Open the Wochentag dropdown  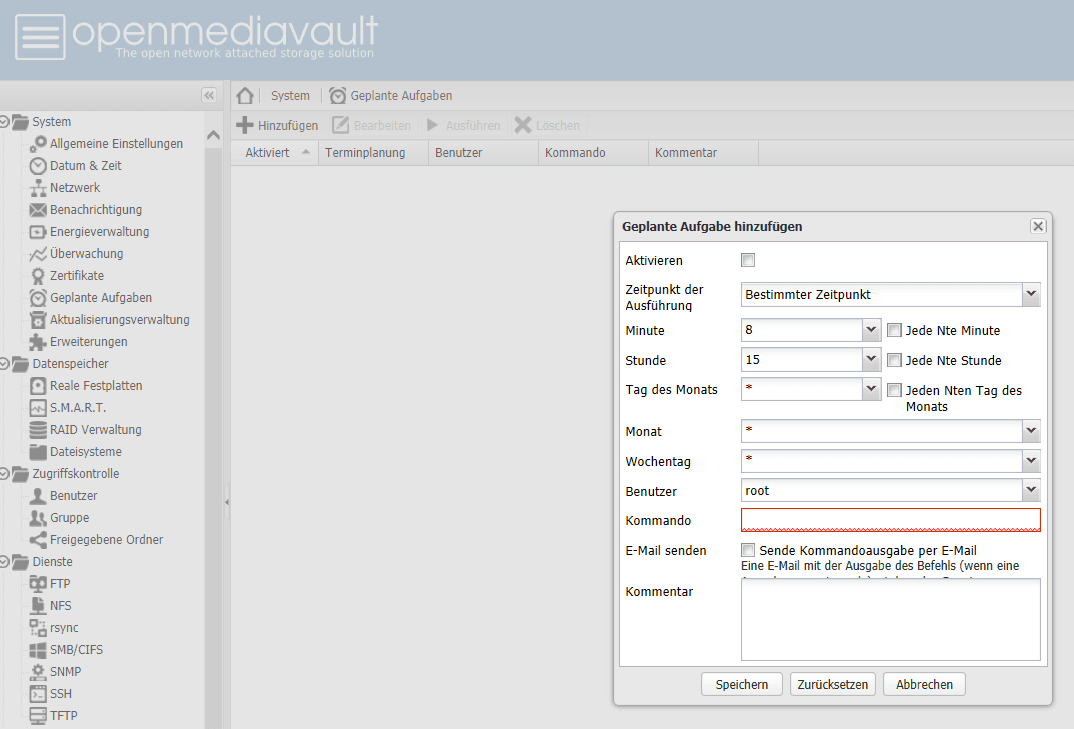tap(1031, 461)
